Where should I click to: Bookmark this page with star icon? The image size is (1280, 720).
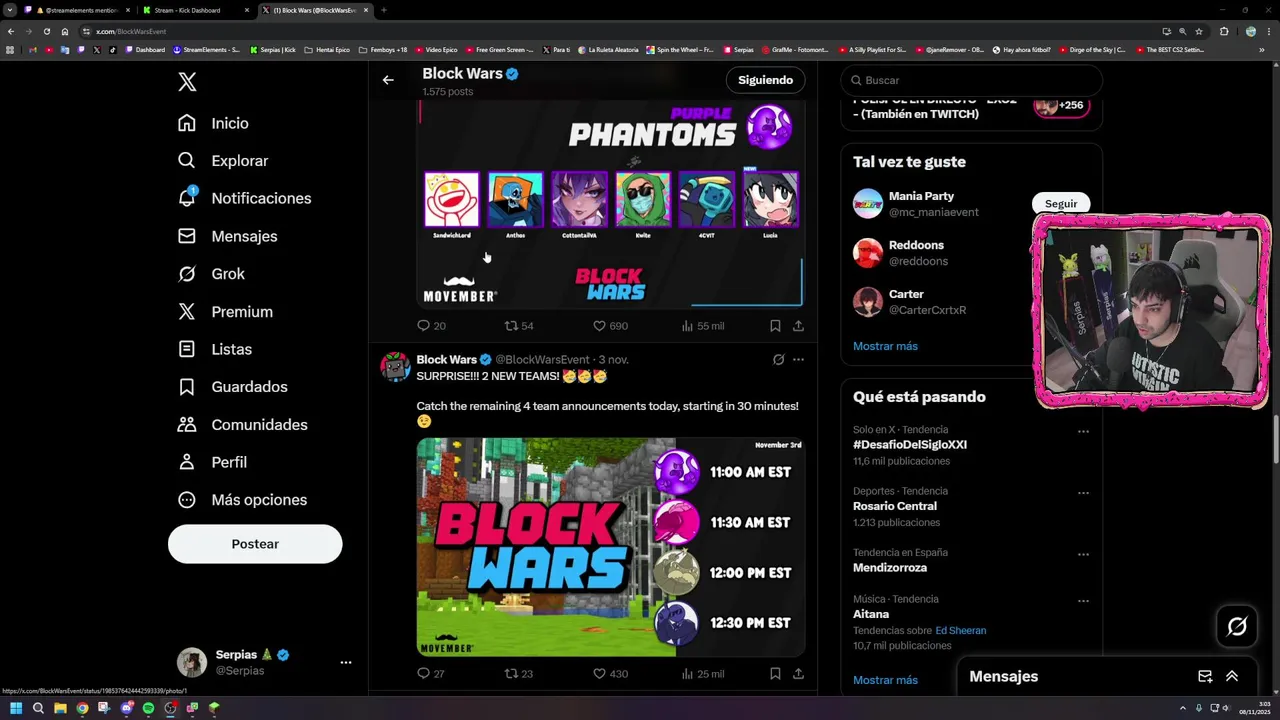[1199, 31]
